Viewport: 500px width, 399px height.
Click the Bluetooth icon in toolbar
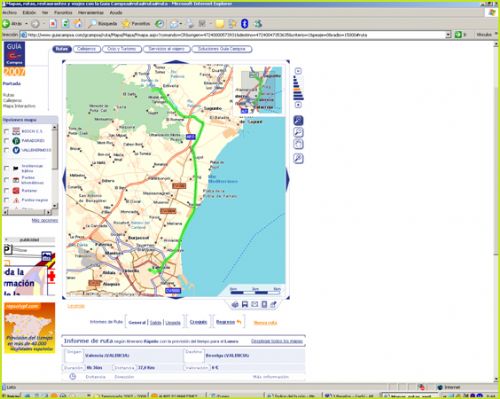(x=245, y=24)
